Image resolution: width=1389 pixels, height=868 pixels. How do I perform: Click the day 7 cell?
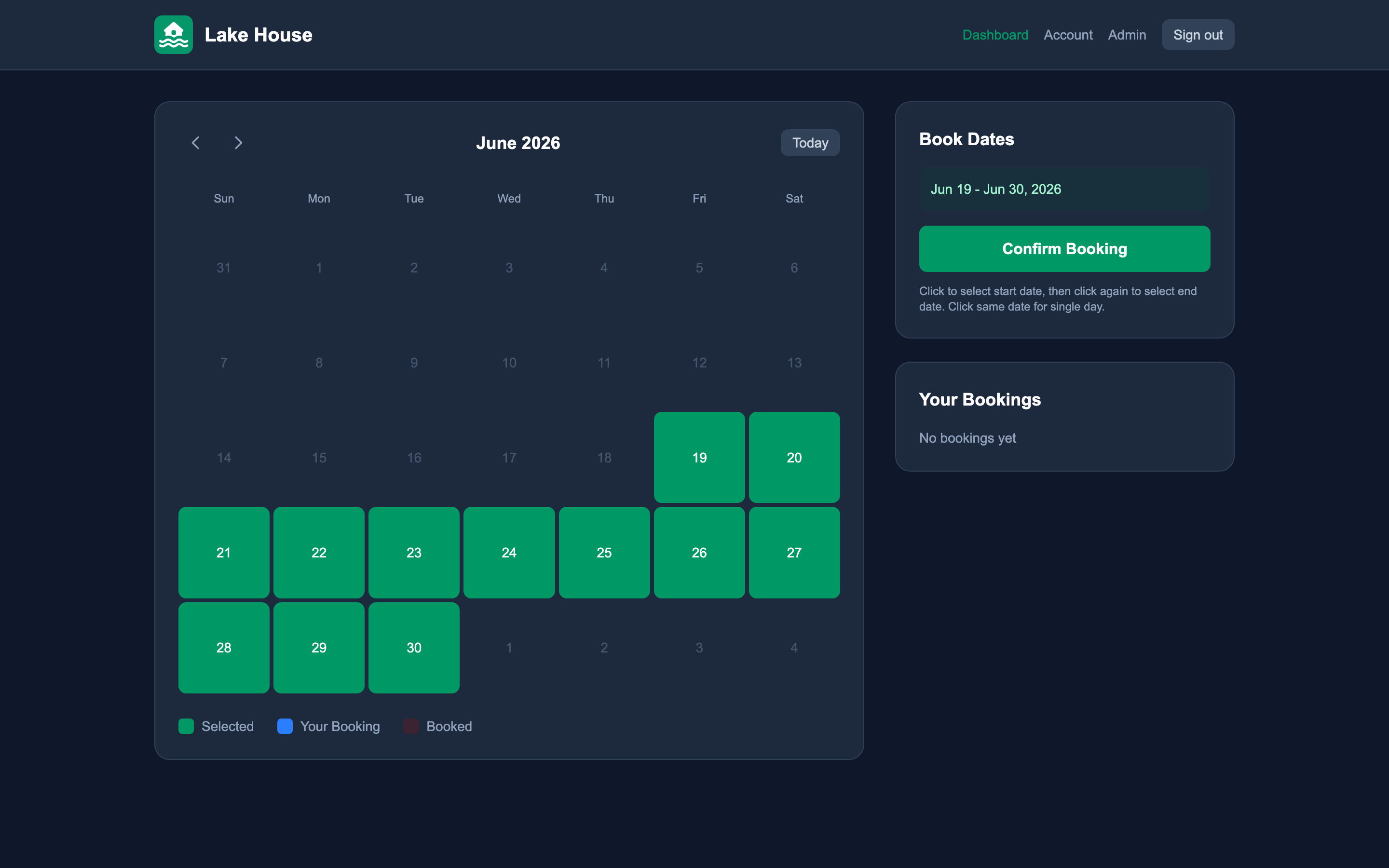click(224, 362)
